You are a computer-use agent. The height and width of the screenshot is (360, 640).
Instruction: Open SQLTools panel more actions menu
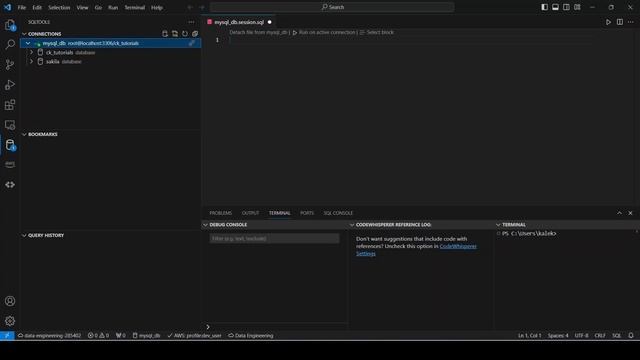pos(191,22)
